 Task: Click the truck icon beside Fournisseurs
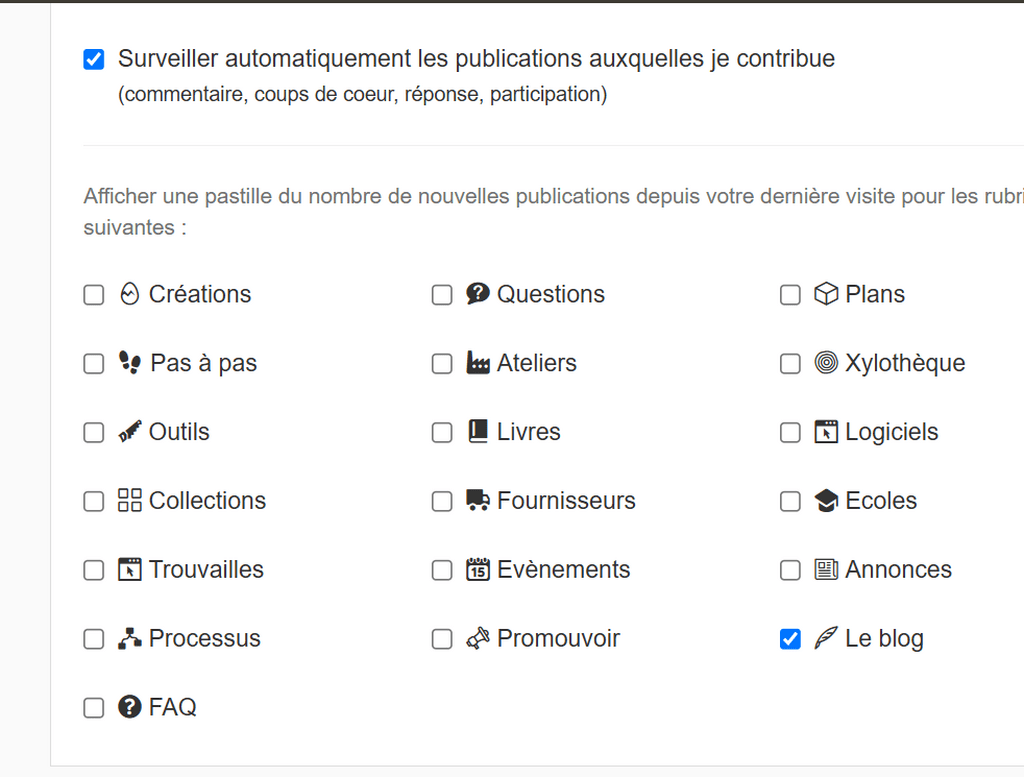point(477,500)
